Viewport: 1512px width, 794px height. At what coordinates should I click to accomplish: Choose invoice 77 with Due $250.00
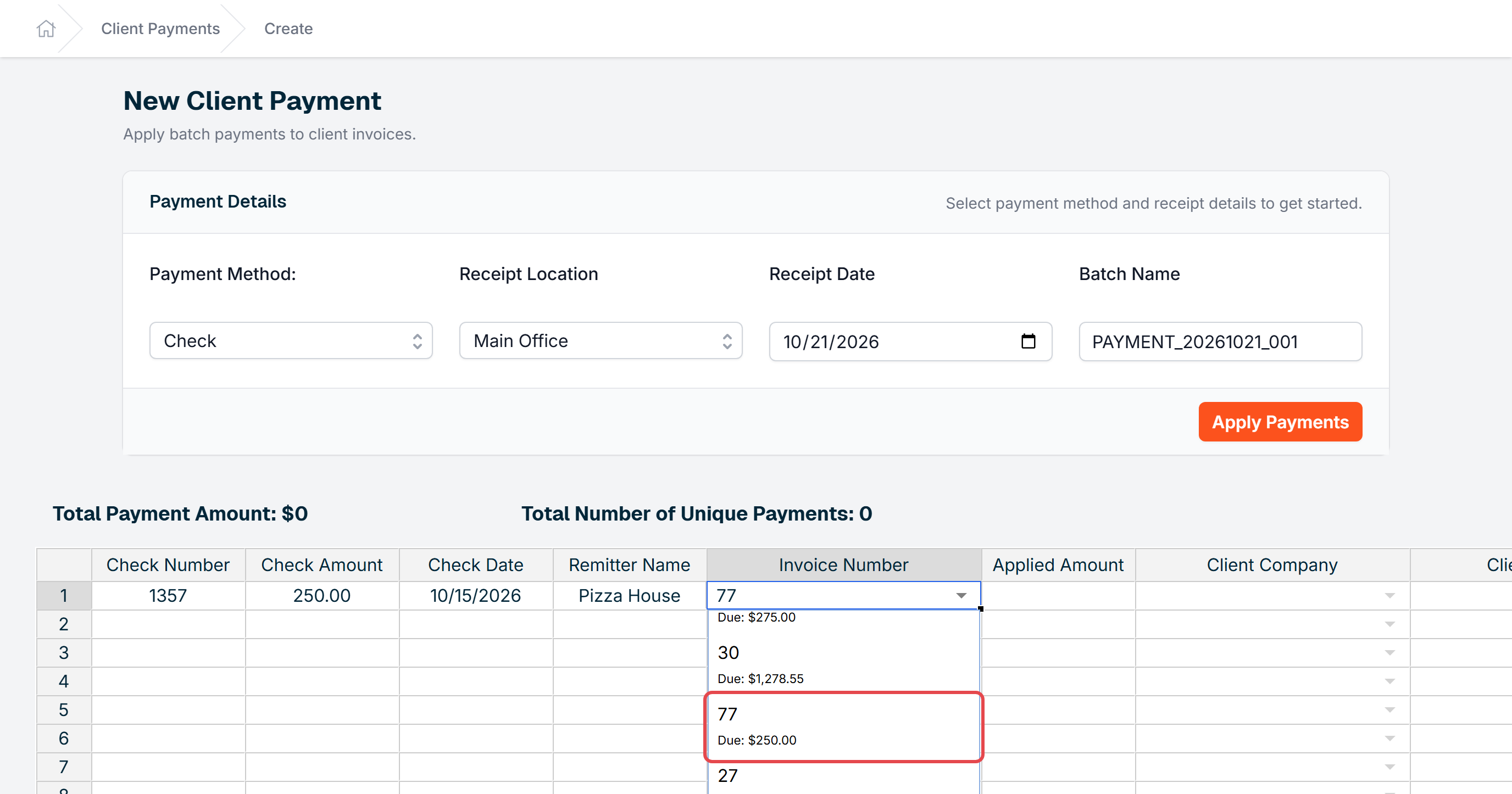(x=843, y=726)
